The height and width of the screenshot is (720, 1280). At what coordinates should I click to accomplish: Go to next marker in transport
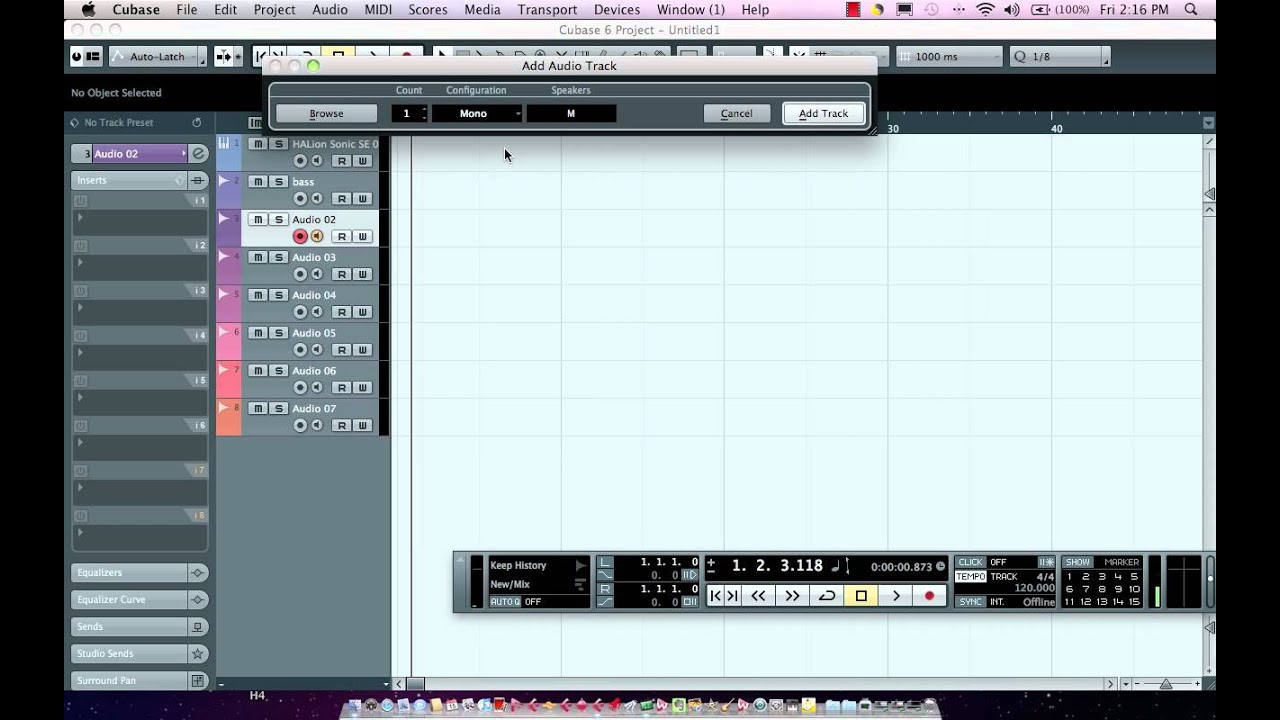tap(732, 596)
